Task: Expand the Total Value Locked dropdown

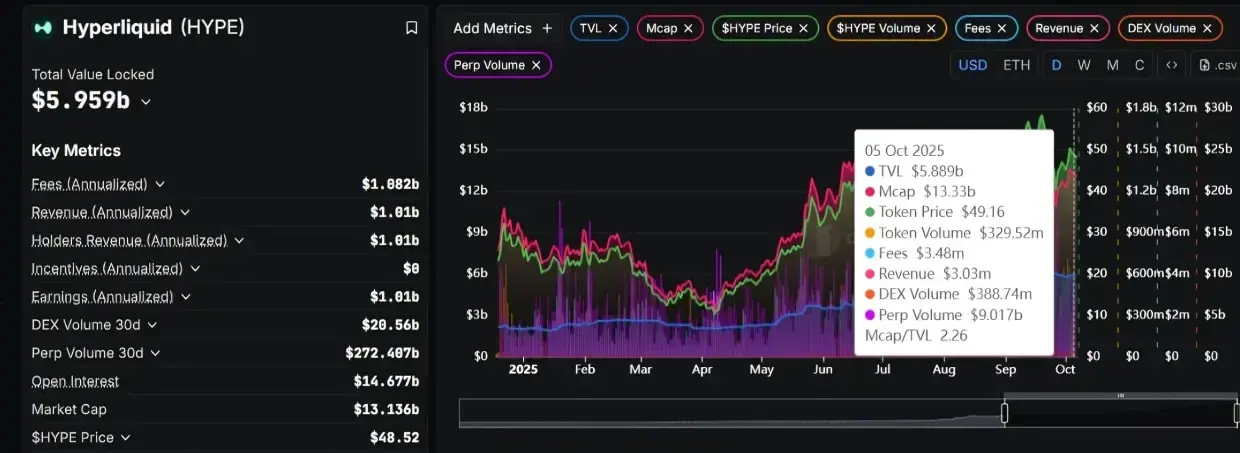Action: 146,101
